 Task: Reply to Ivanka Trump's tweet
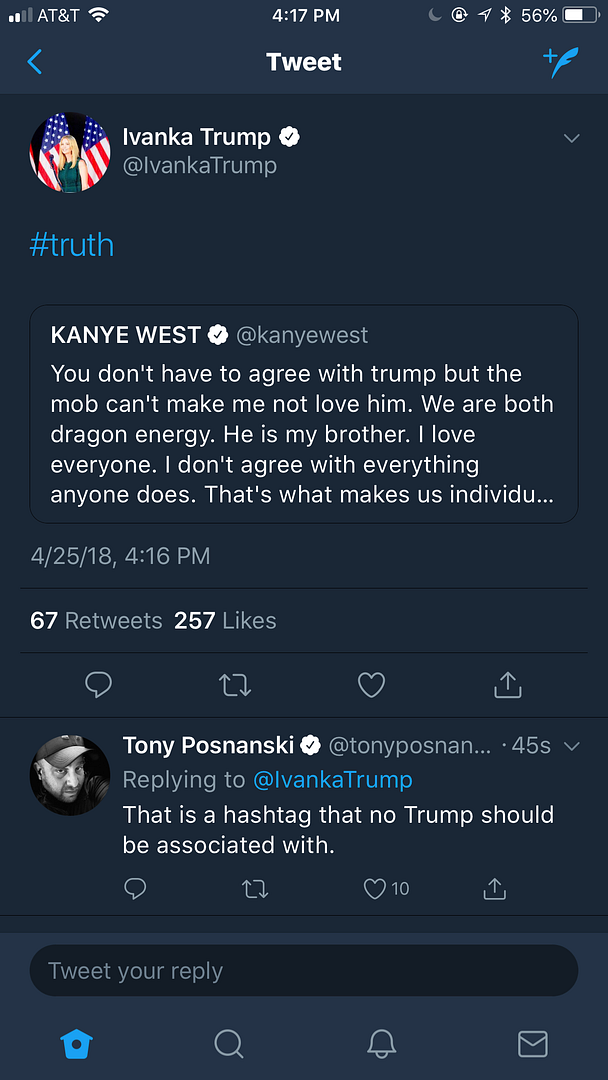[98, 685]
